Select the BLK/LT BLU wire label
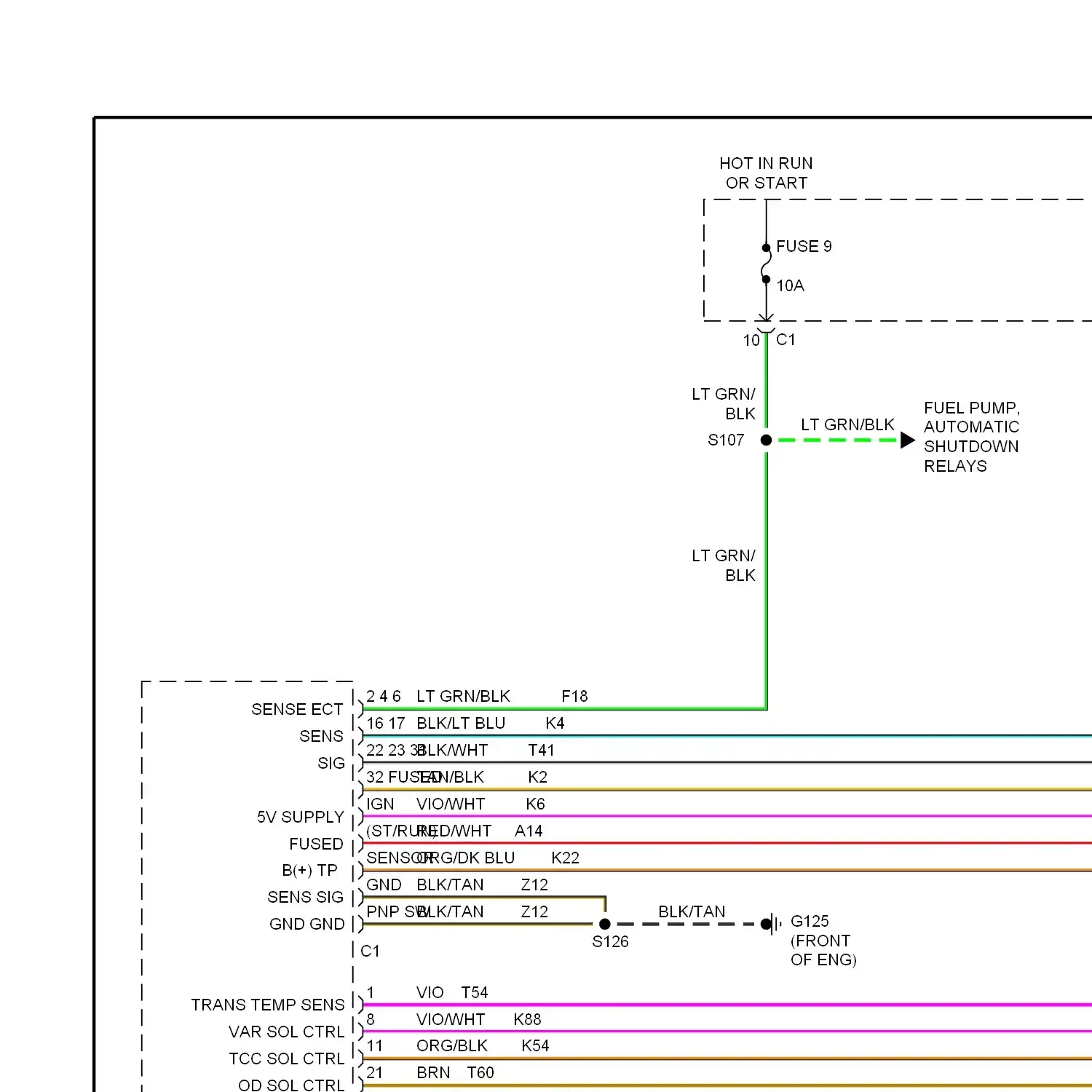The width and height of the screenshot is (1092, 1092). [461, 723]
